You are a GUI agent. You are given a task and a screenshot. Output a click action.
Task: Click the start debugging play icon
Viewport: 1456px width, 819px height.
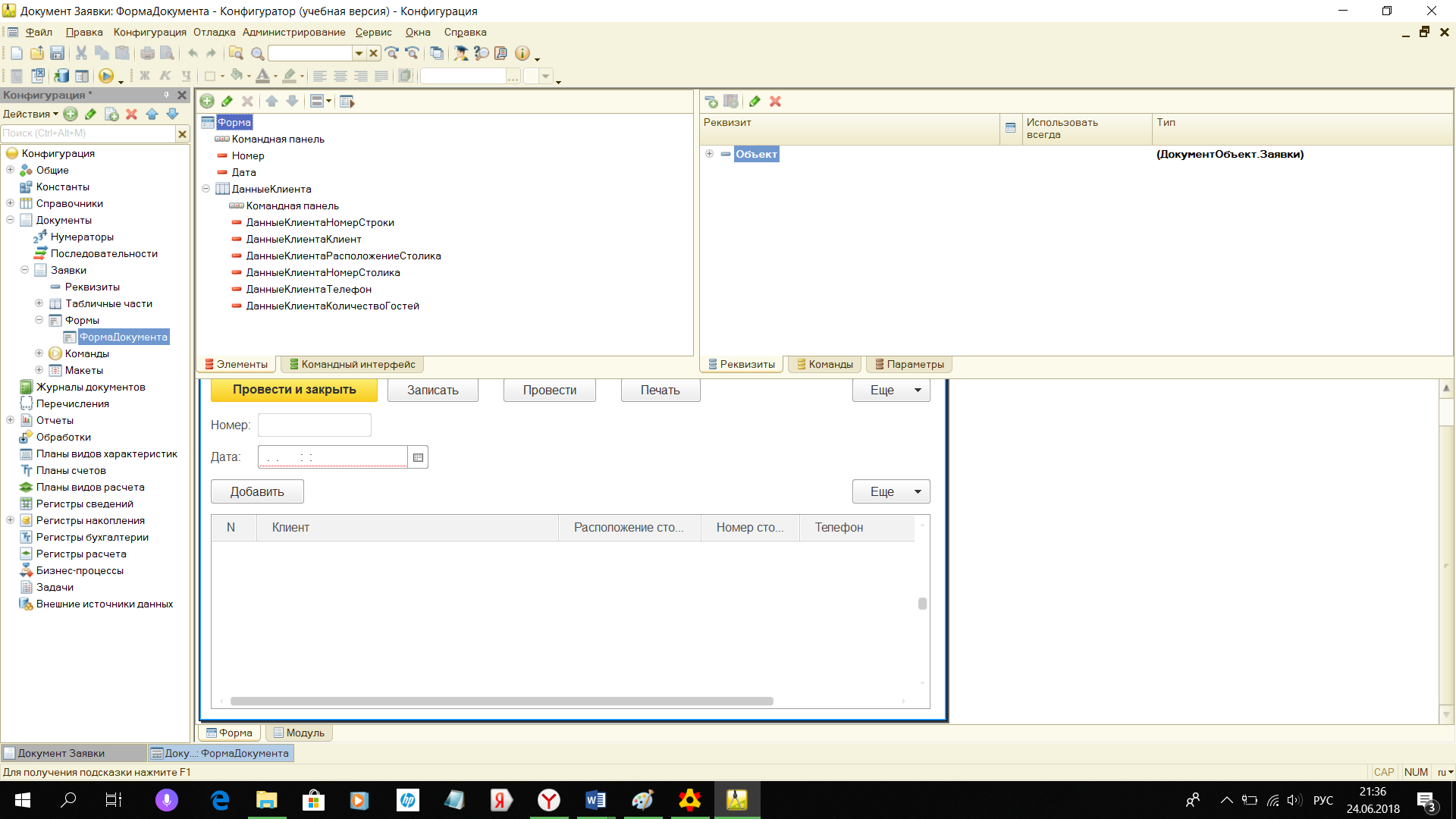(x=106, y=76)
